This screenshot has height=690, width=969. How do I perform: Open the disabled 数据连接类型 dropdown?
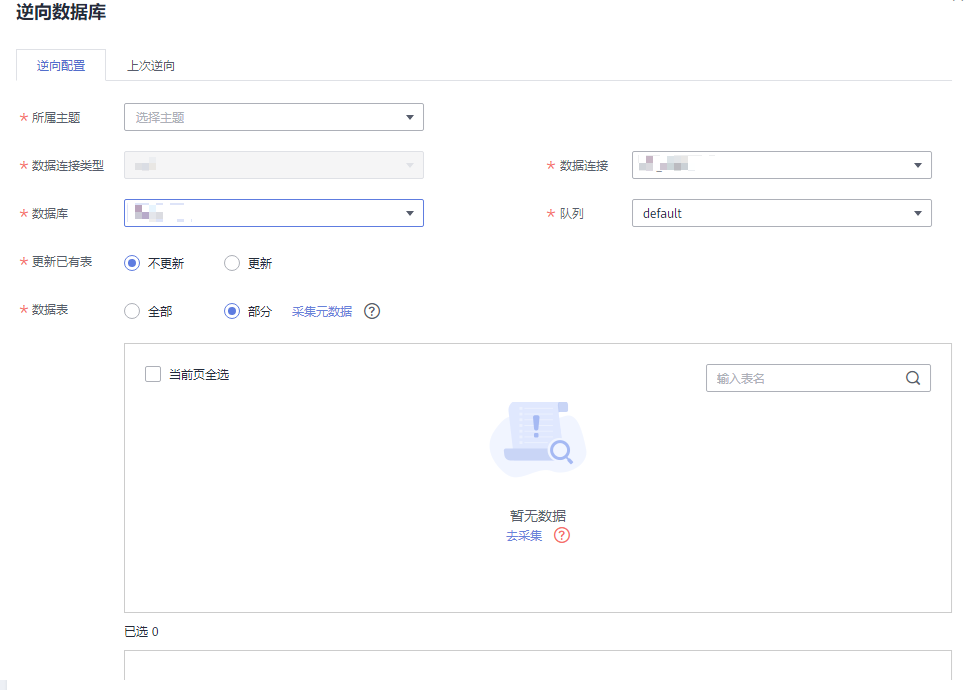pos(273,165)
